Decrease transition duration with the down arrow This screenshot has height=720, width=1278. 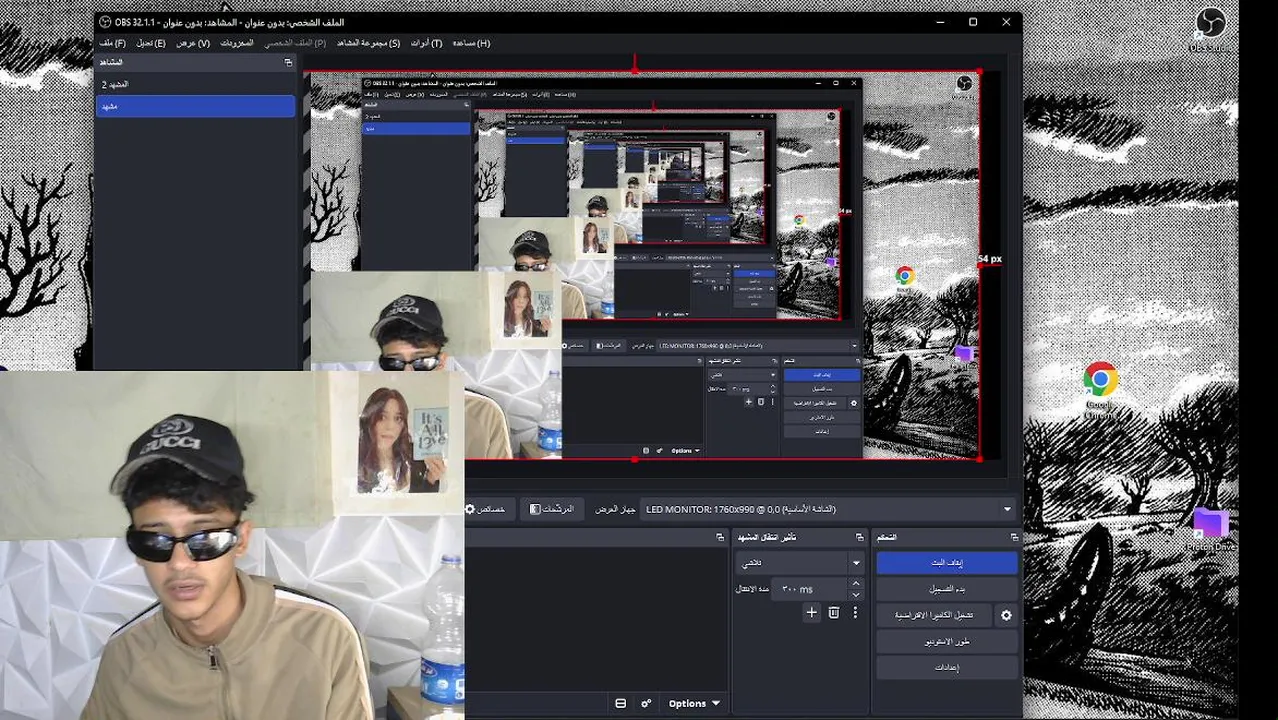point(856,595)
